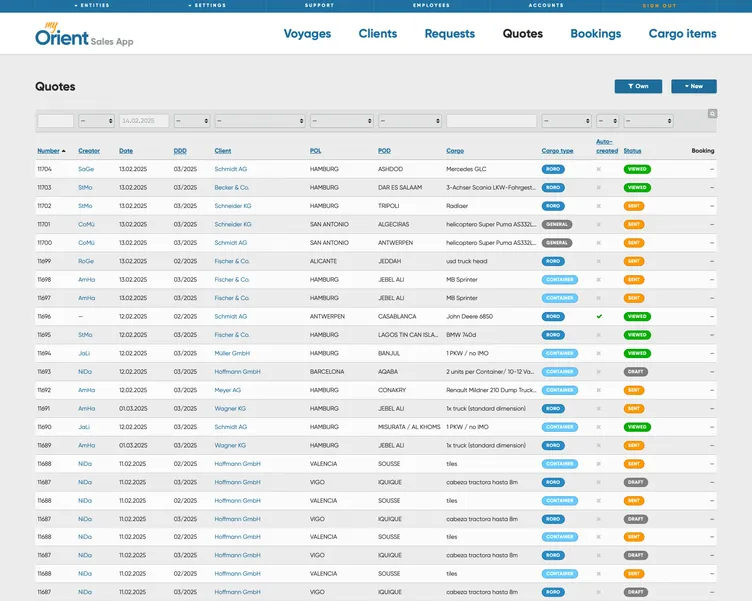This screenshot has width=752, height=601.
Task: Click the GENERAL cargo type badge in row 11701
Action: point(557,224)
